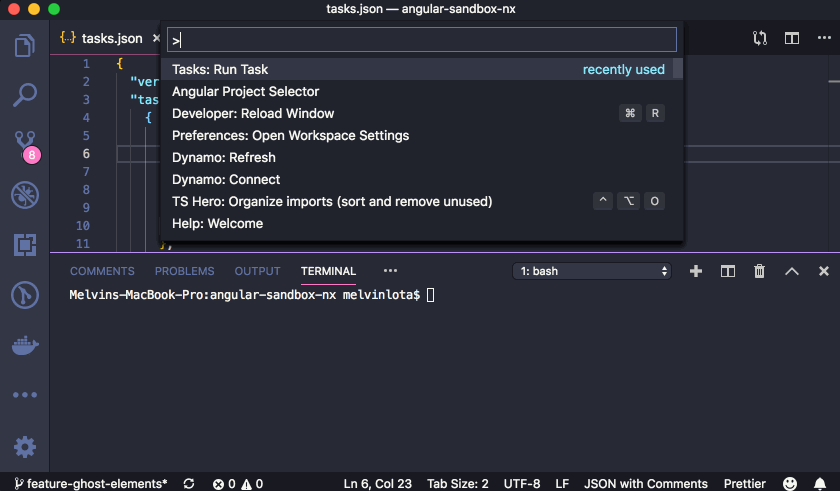Switch to the COMMENTS panel tab
The width and height of the screenshot is (840, 491).
(102, 271)
